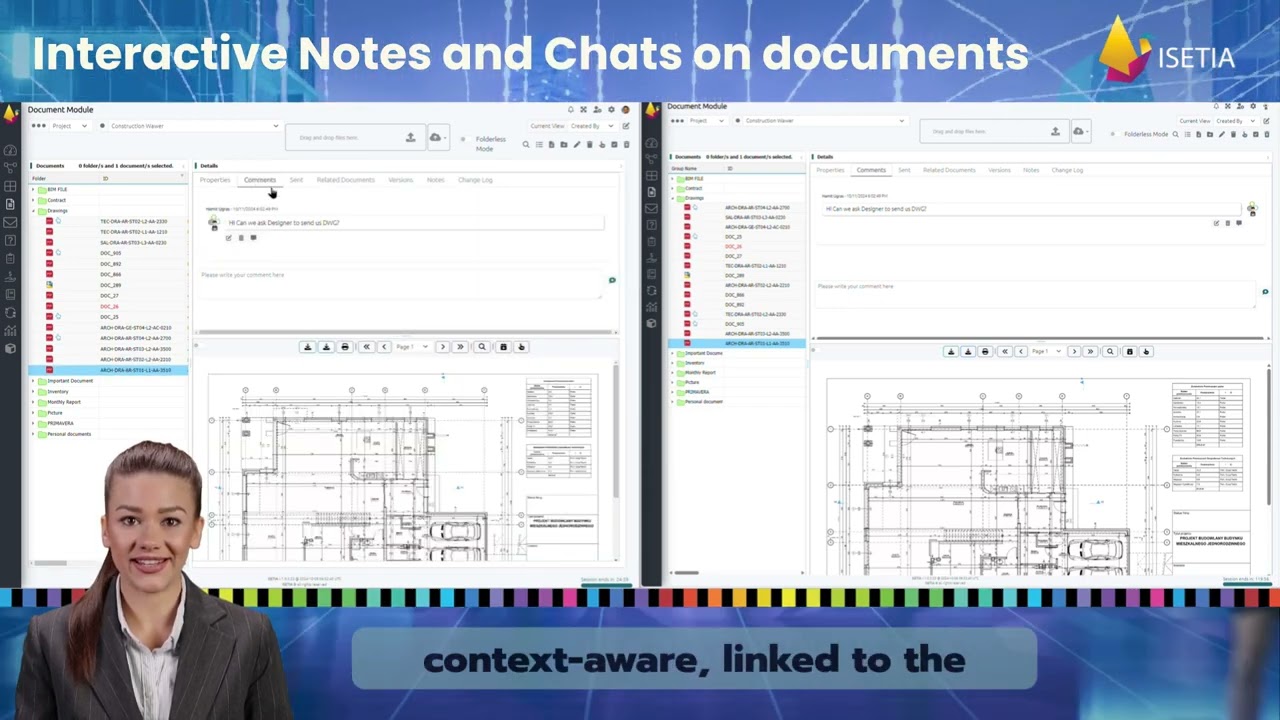
Task: Go to first page in right viewer
Action: pos(1005,352)
